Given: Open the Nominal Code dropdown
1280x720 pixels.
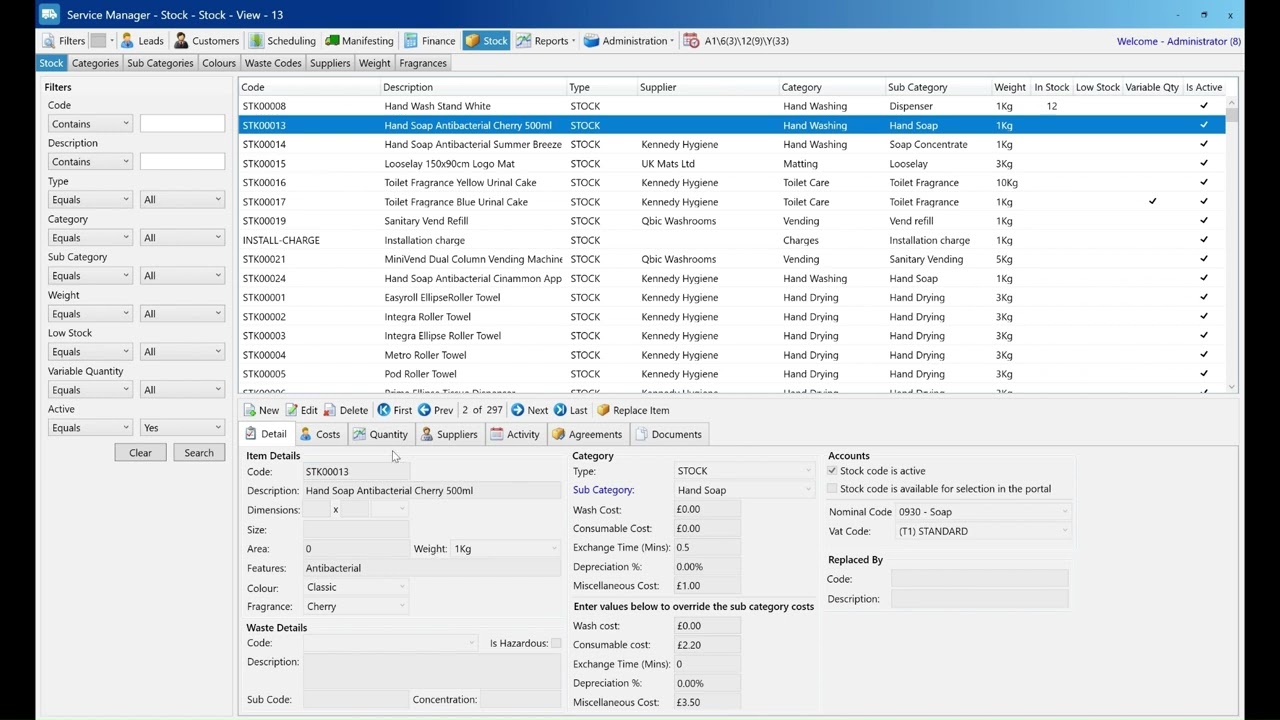Looking at the screenshot, I should click(x=983, y=512).
